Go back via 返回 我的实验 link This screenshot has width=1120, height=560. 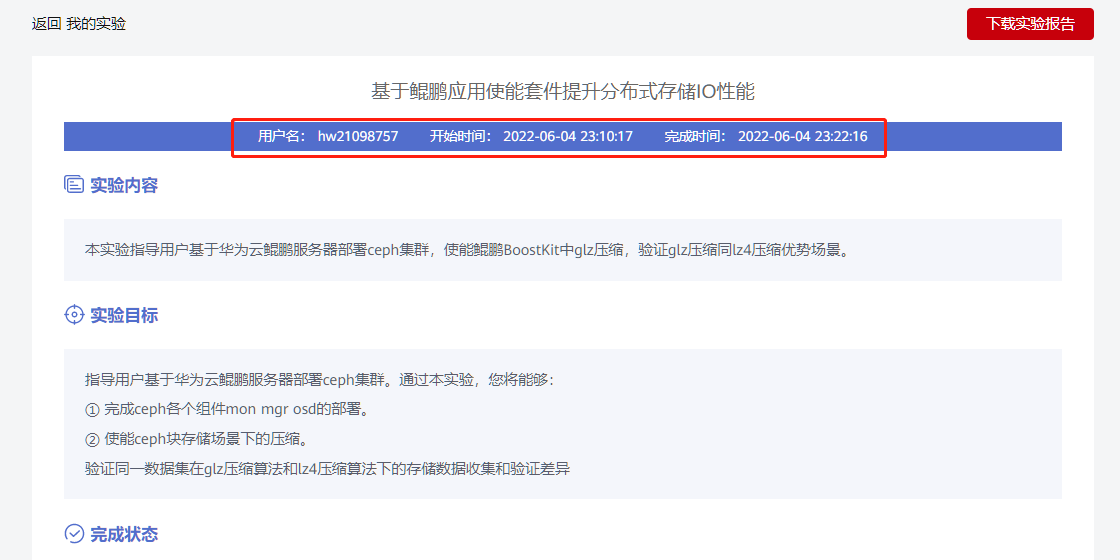click(x=79, y=24)
